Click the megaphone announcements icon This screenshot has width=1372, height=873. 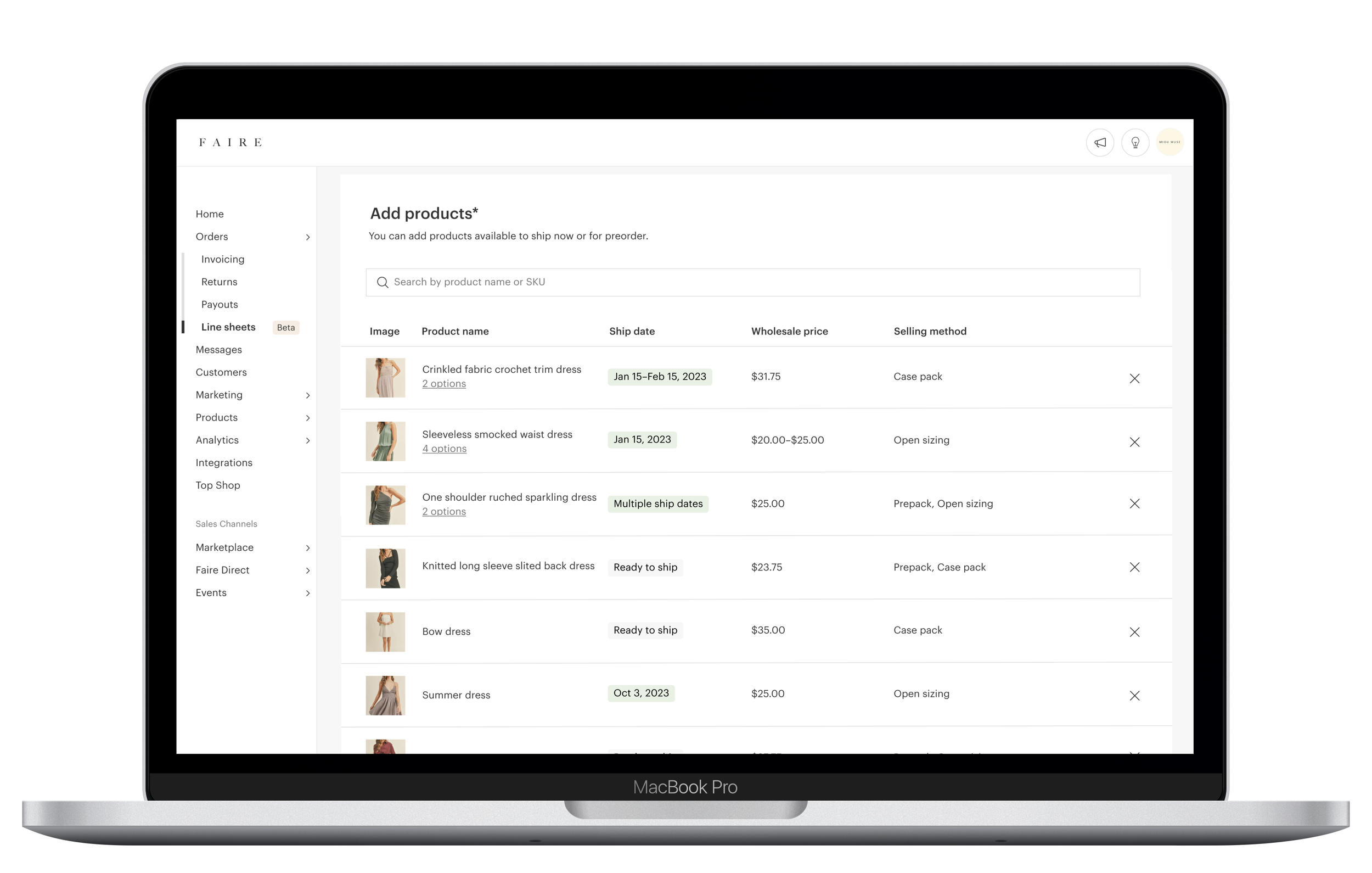click(1100, 143)
